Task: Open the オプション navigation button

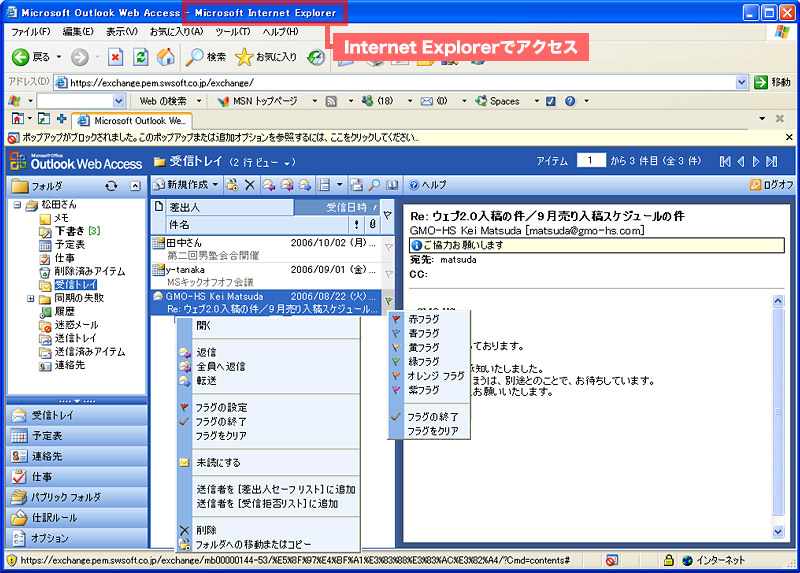Action: tap(77, 538)
